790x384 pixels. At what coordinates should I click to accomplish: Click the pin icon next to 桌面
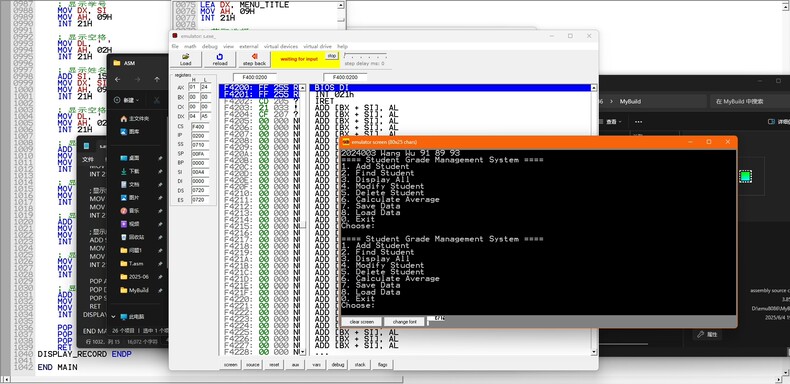[160, 158]
